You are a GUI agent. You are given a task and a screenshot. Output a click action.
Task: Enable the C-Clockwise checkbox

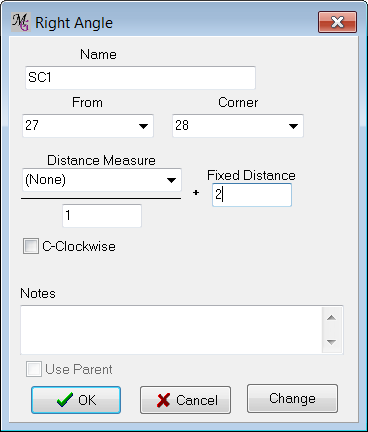(x=31, y=246)
